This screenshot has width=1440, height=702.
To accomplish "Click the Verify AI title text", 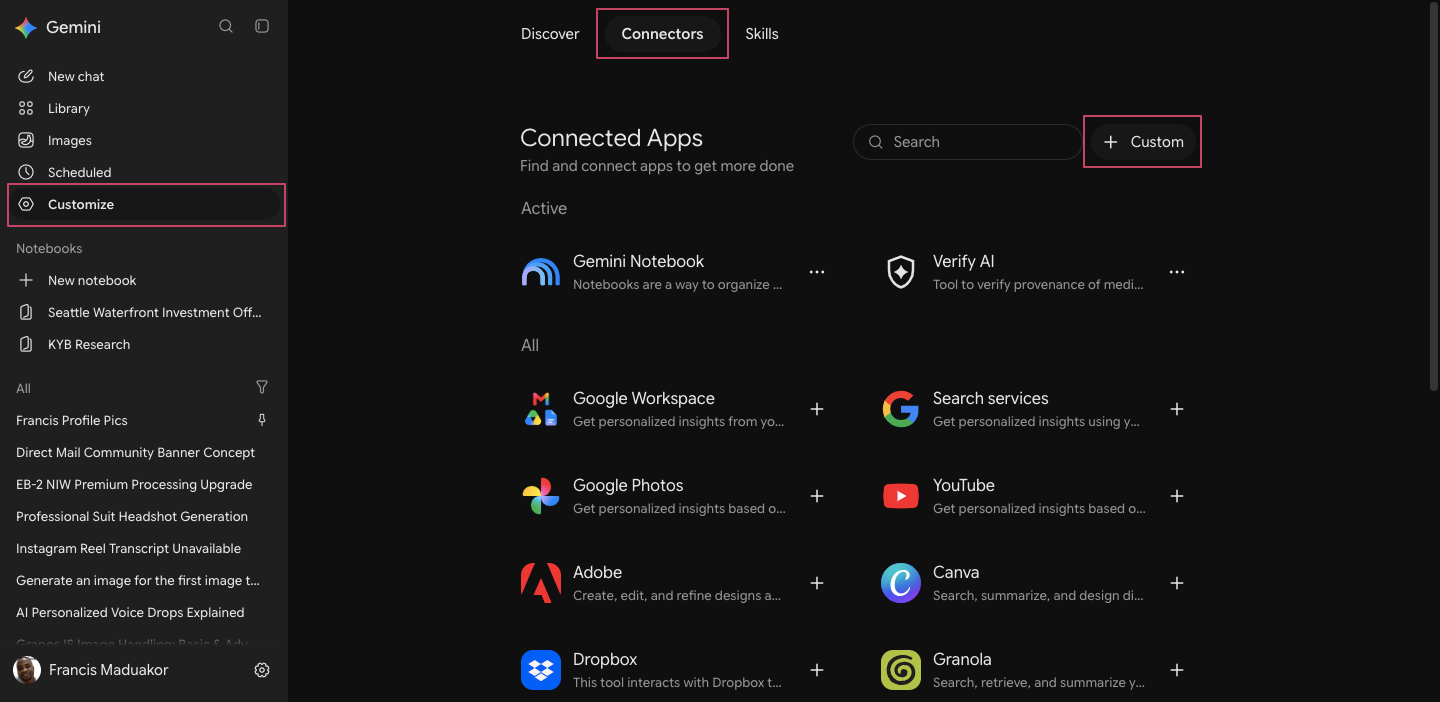I will tap(963, 261).
